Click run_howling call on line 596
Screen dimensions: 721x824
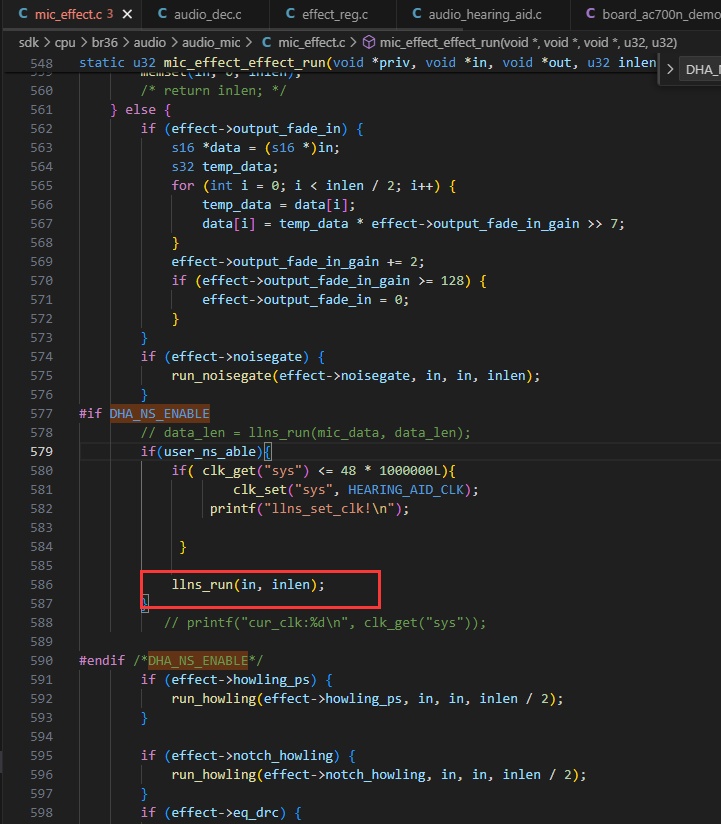click(x=379, y=775)
